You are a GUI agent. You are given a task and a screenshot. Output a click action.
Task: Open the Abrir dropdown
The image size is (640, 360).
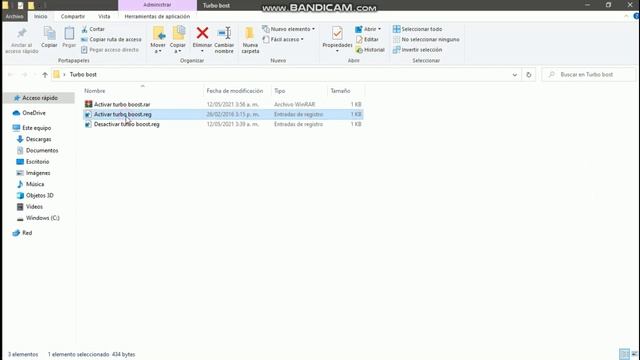pos(368,29)
